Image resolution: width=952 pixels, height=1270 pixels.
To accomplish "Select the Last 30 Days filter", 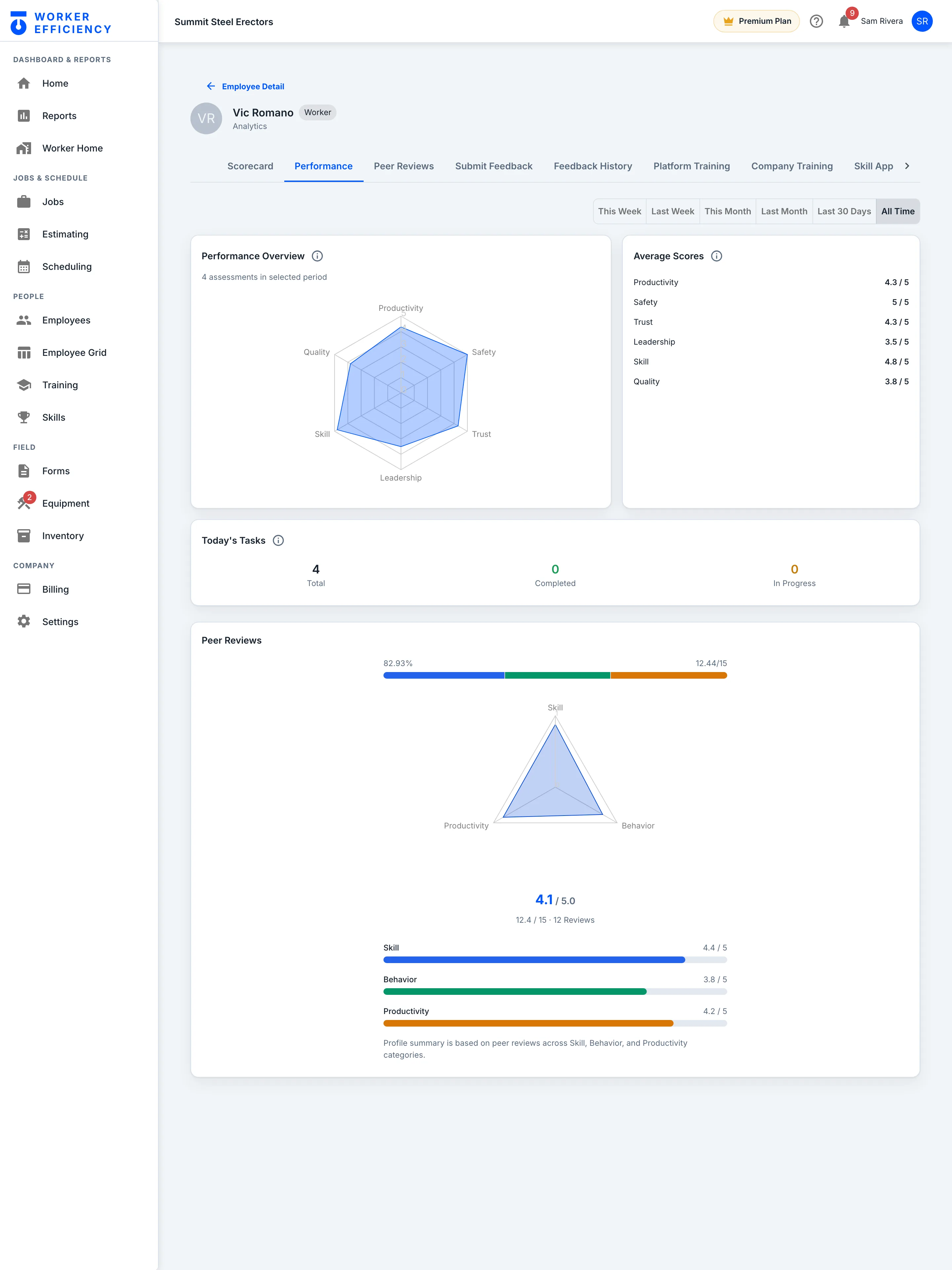I will click(x=844, y=211).
